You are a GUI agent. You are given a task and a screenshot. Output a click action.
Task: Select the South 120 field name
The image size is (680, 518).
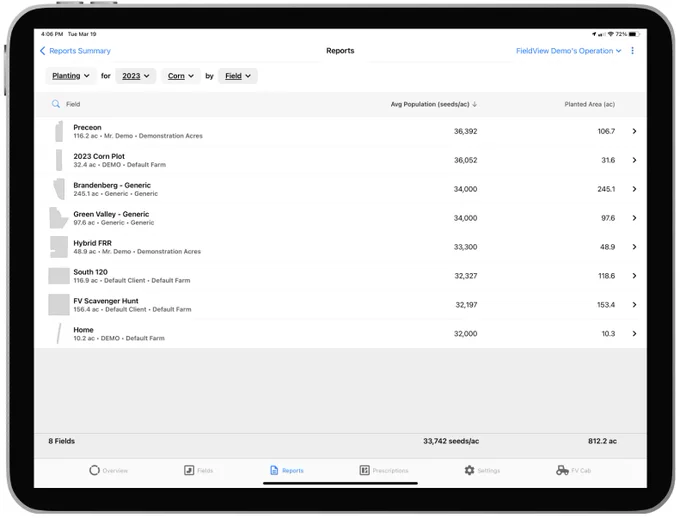(x=90, y=272)
